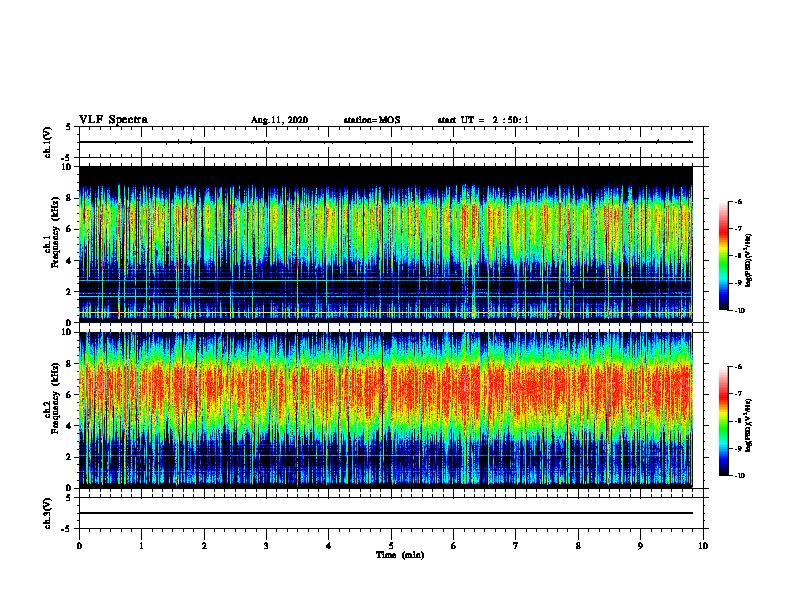
Task: Click the "4" minute time tick label
Action: point(329,546)
